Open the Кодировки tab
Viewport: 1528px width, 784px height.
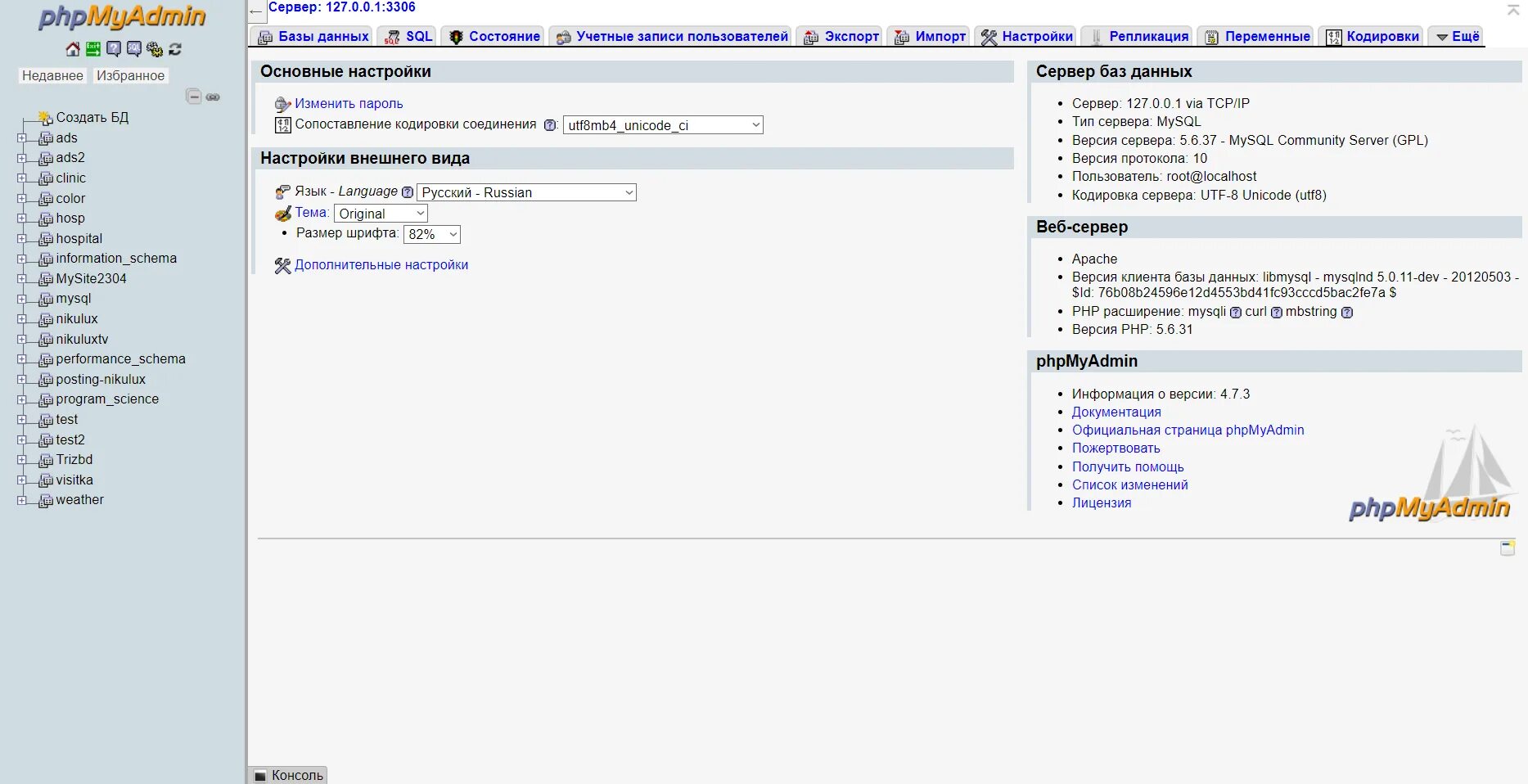click(x=1372, y=36)
